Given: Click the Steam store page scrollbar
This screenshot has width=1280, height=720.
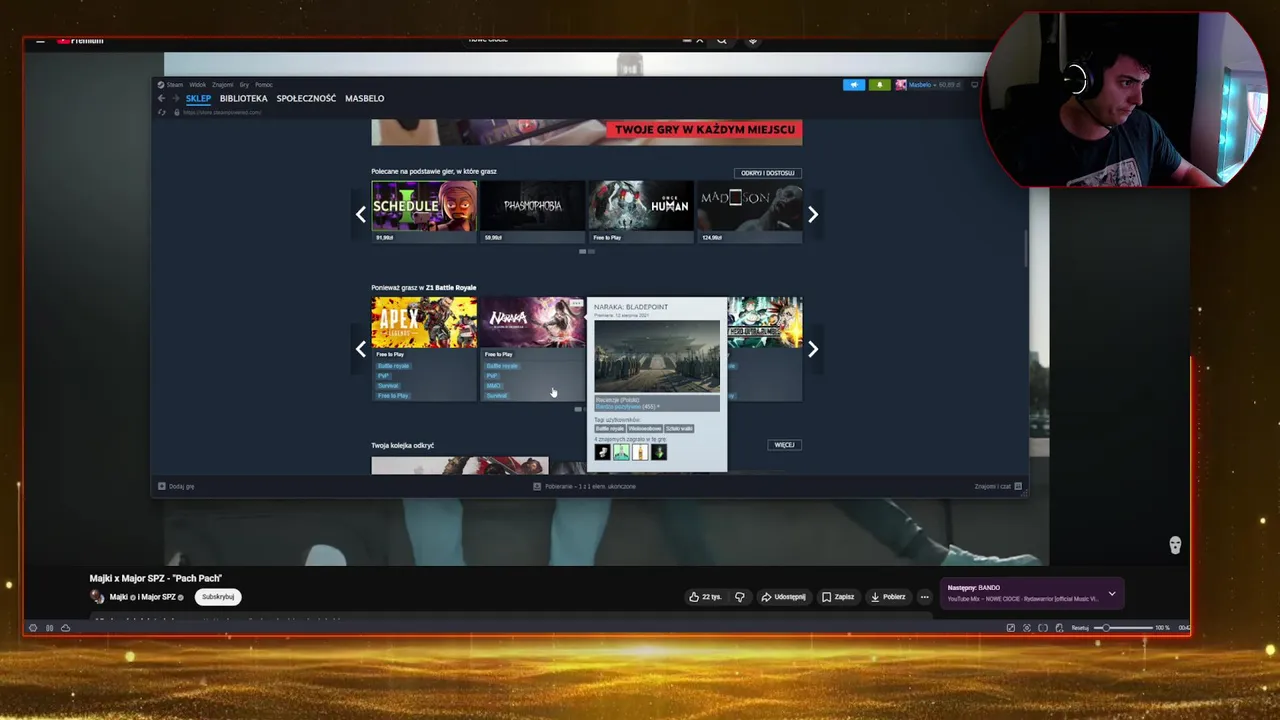Looking at the screenshot, I should [x=1024, y=248].
